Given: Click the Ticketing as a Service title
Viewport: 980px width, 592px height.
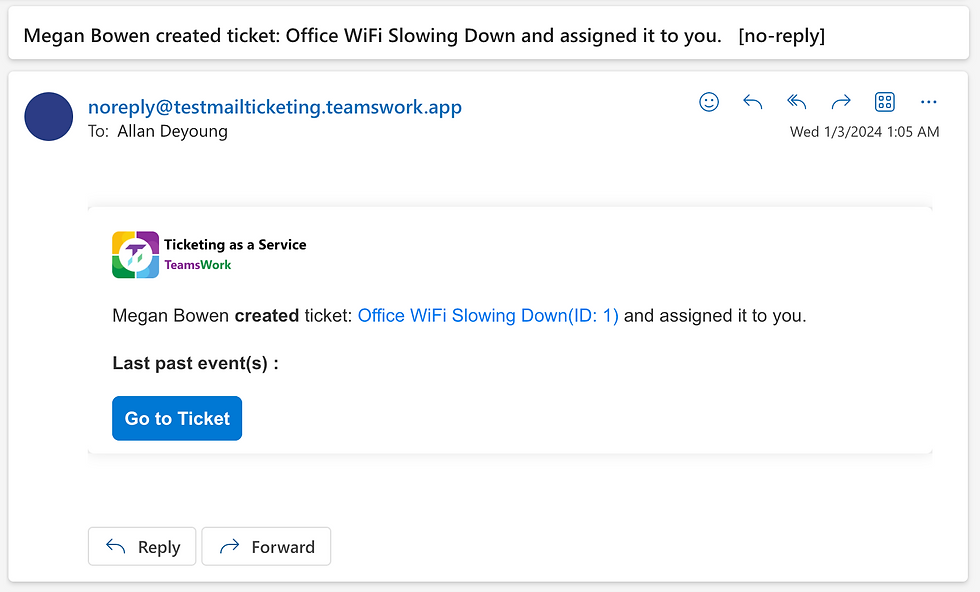Looking at the screenshot, I should [x=235, y=244].
